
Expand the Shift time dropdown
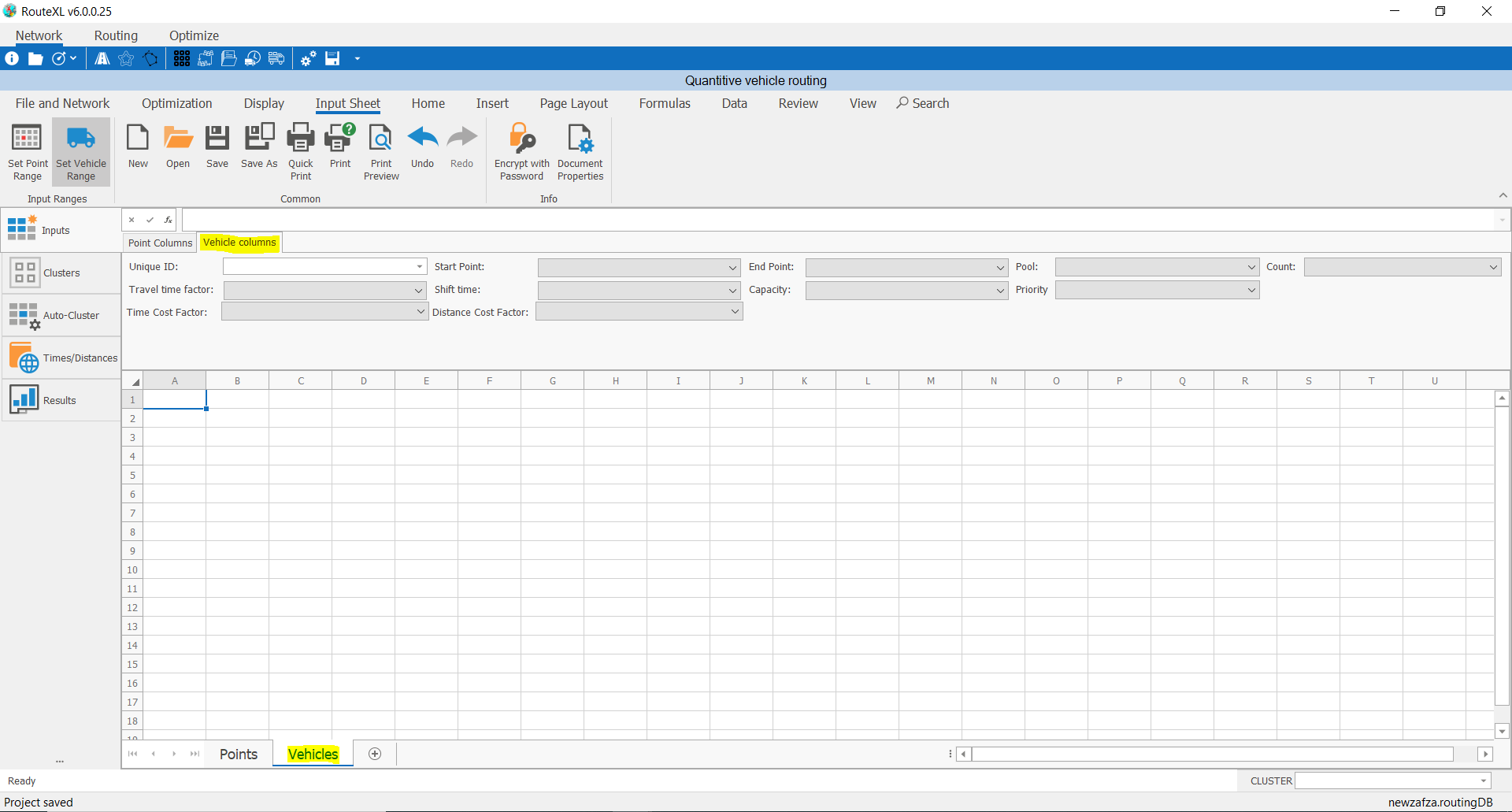[x=733, y=291]
